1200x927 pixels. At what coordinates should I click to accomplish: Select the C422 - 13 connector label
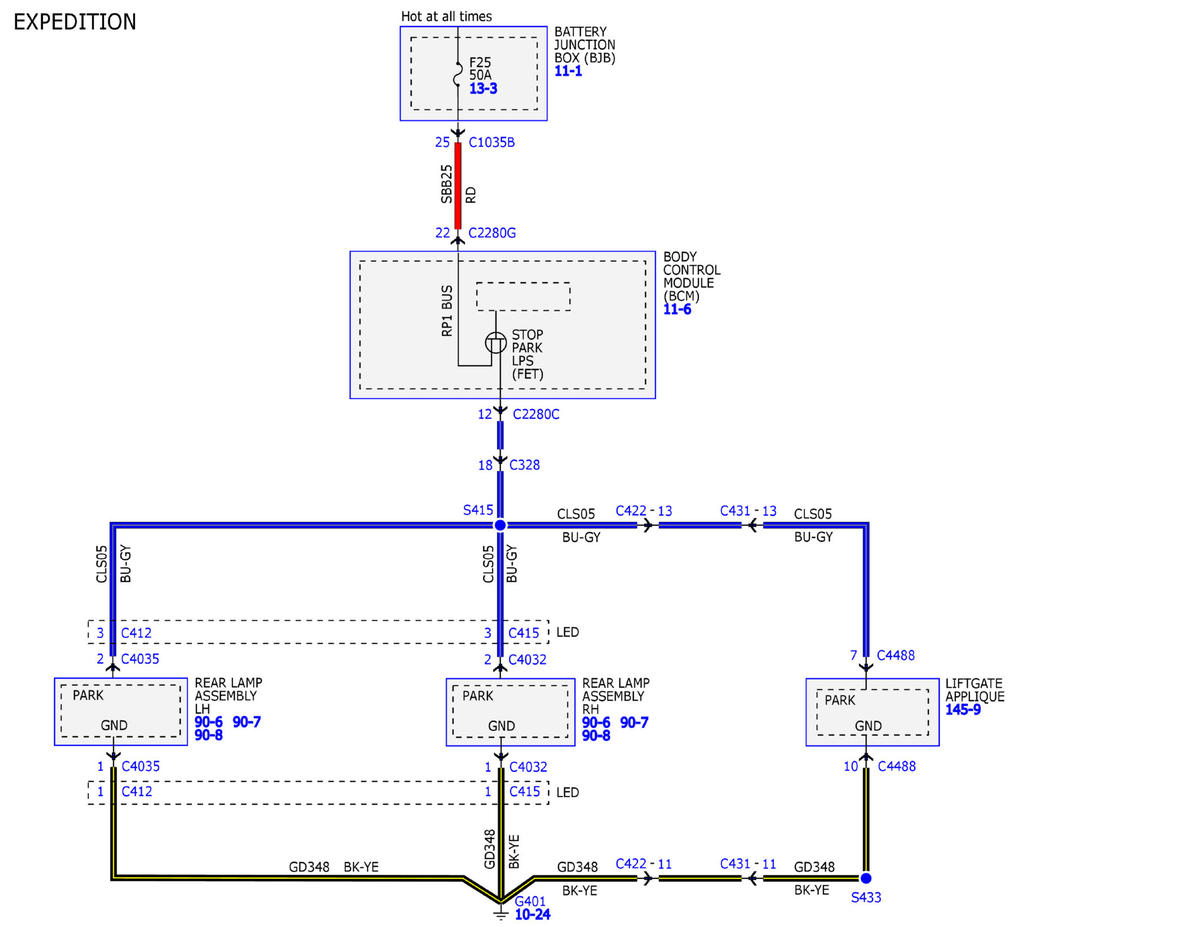tap(644, 511)
